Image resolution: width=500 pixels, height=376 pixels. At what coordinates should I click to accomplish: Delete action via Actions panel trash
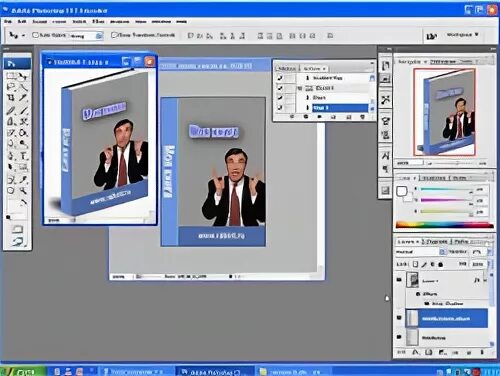(363, 117)
